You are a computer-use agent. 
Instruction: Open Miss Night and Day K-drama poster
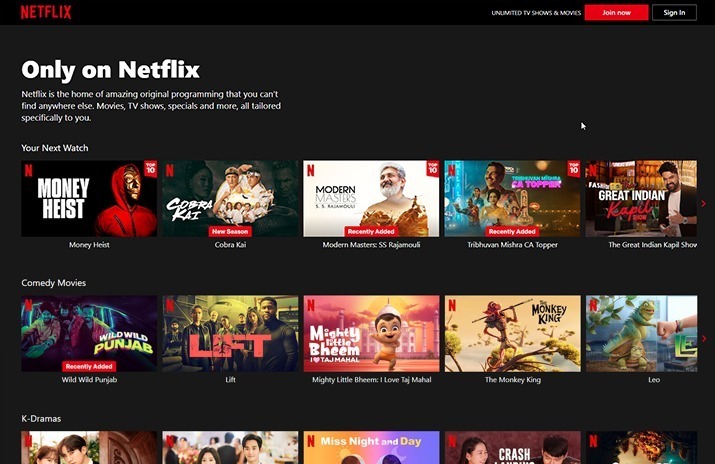371,448
